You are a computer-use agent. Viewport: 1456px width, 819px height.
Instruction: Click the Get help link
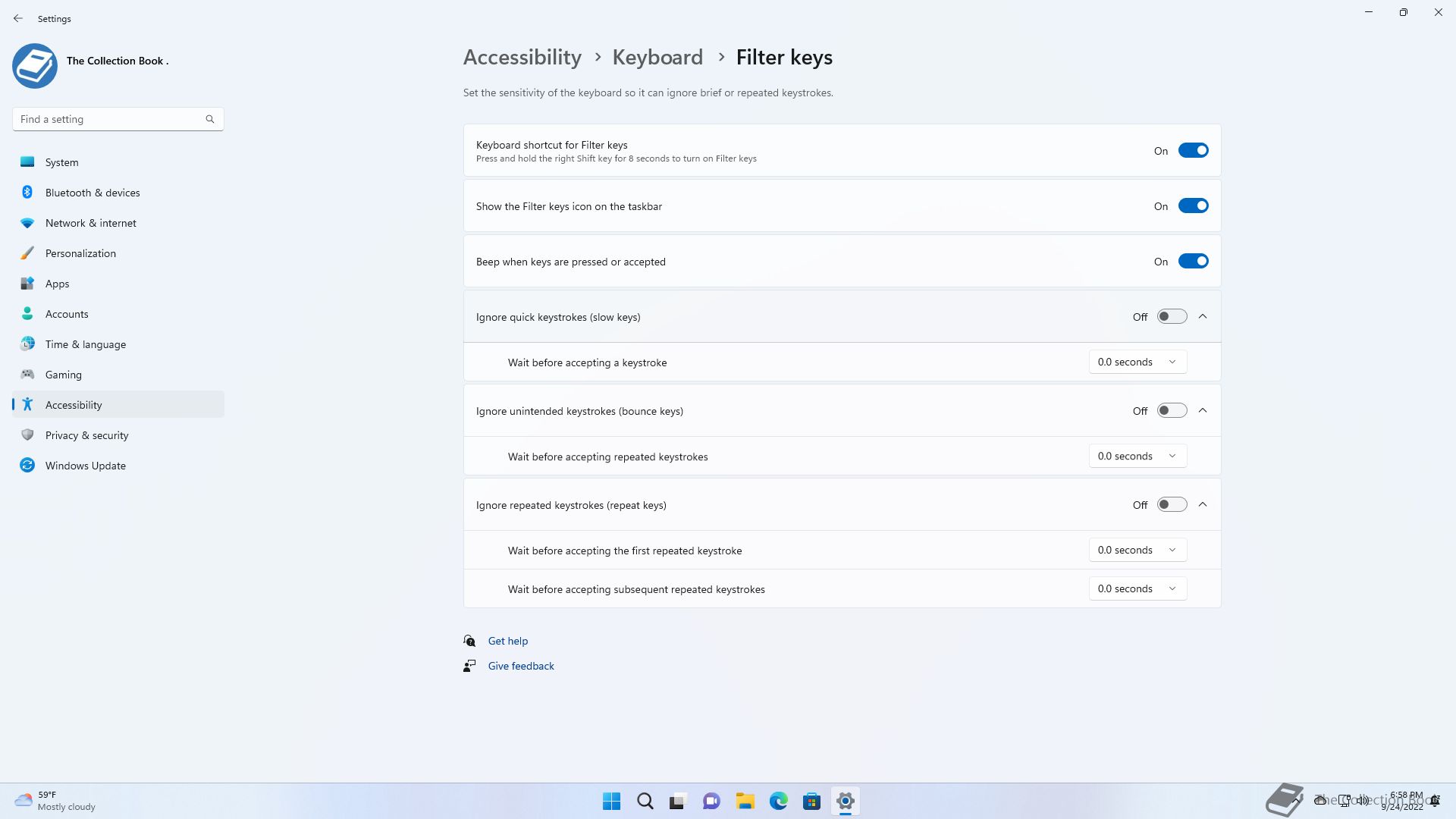tap(507, 641)
